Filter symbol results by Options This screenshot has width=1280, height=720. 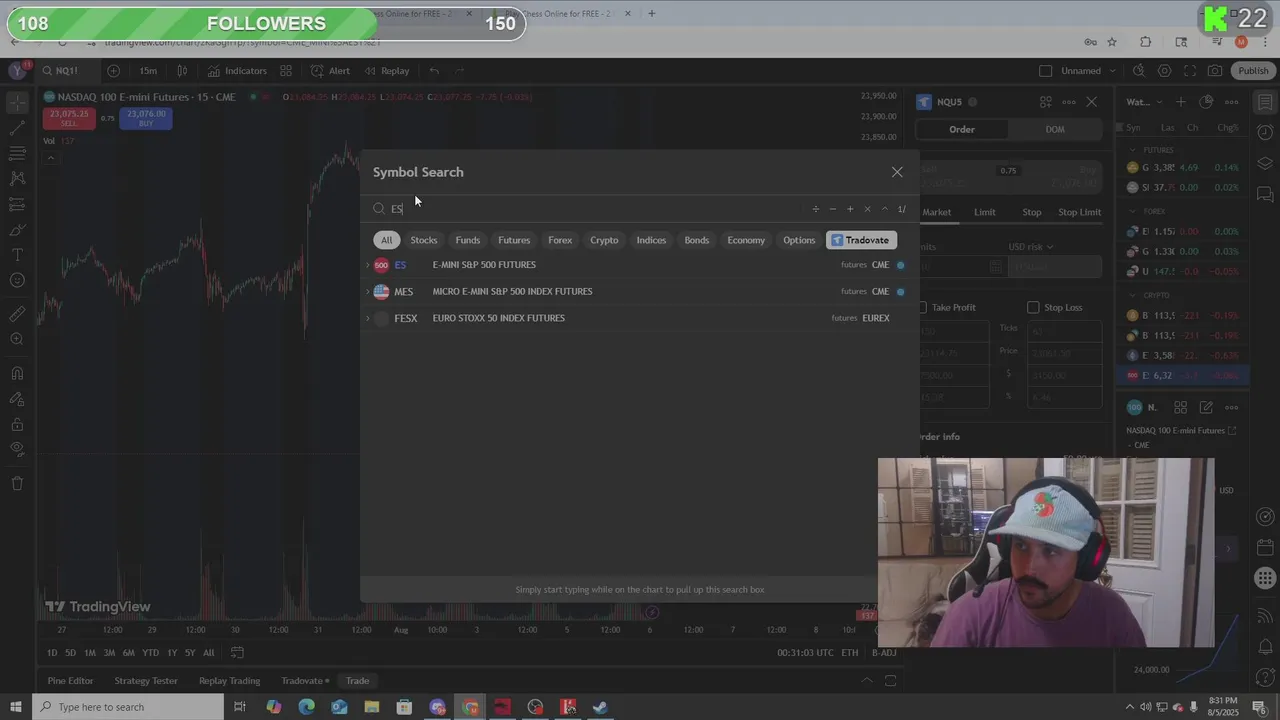point(799,240)
